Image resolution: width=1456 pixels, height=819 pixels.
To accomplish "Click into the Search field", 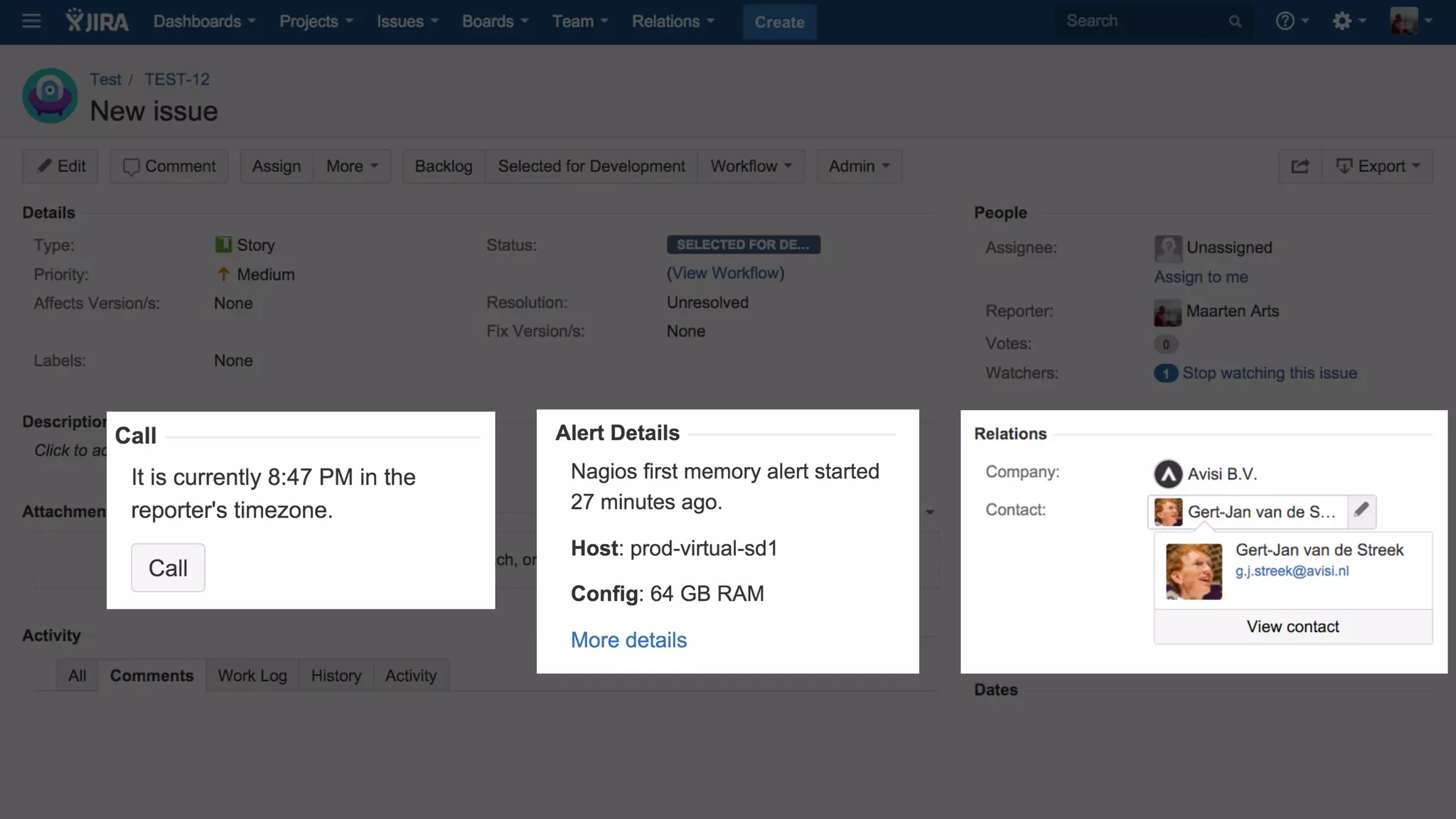I will (1137, 21).
